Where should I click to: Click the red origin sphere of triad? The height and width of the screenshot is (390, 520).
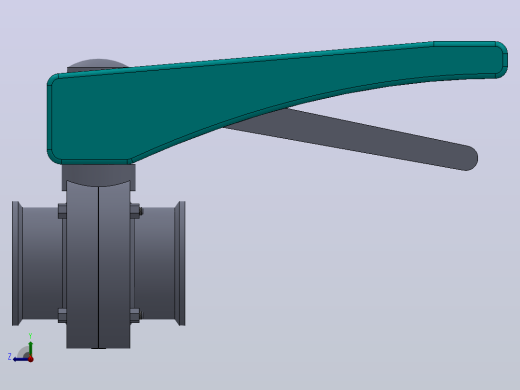(31, 359)
